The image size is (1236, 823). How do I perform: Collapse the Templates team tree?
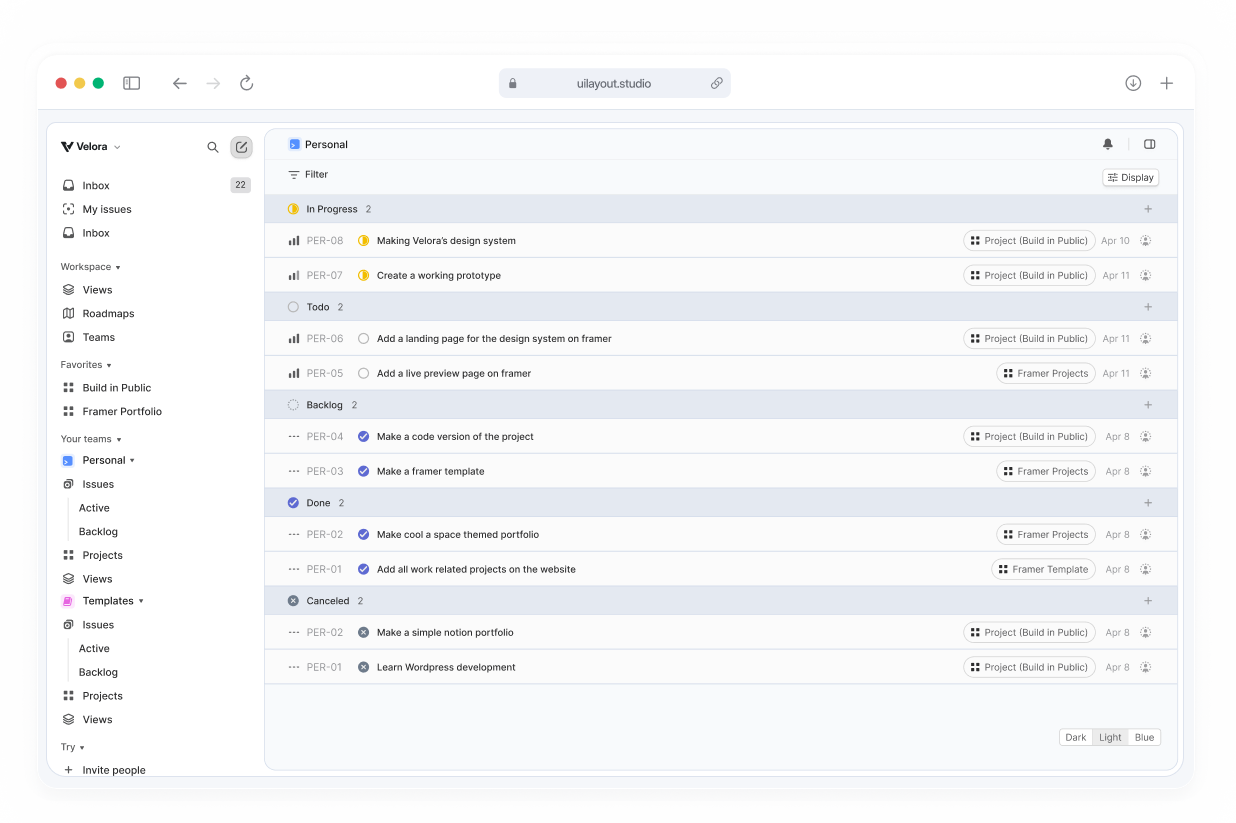(141, 601)
